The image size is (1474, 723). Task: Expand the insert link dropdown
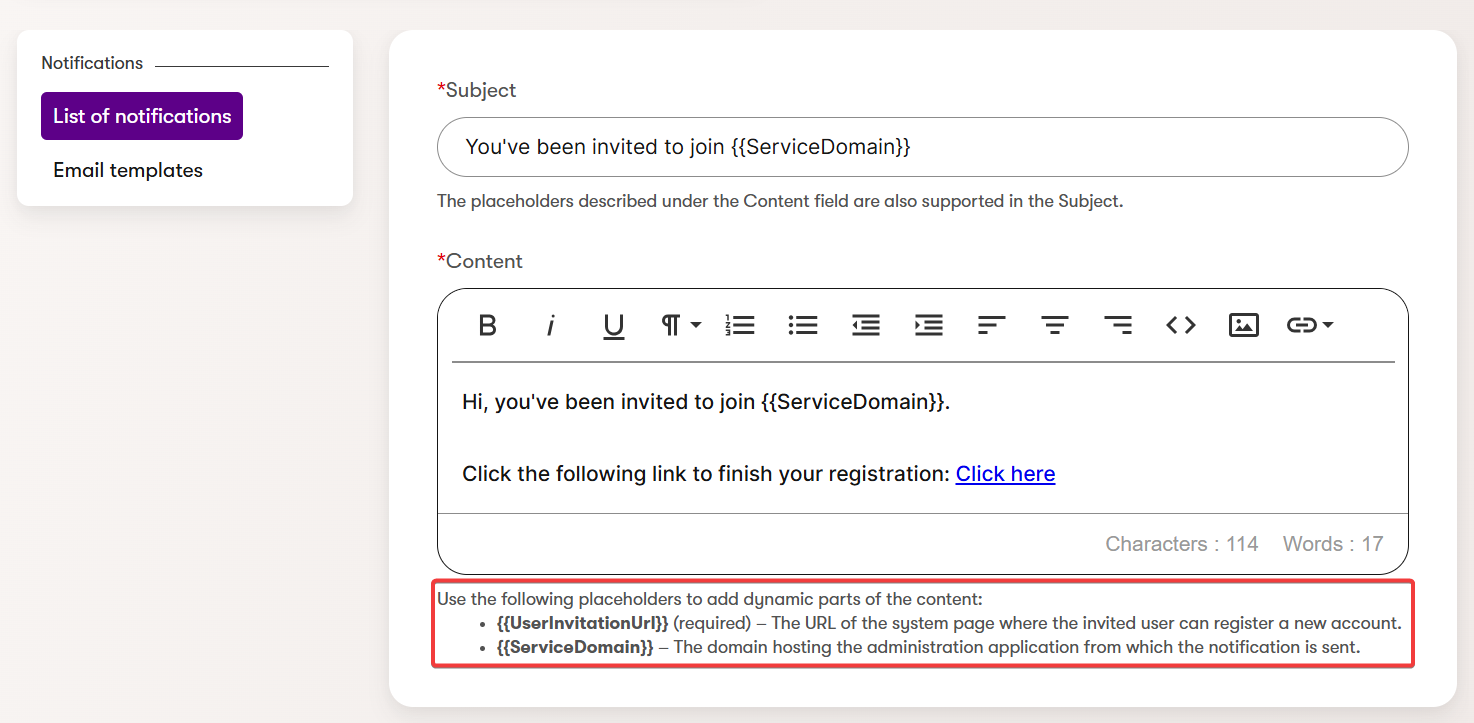tap(1309, 325)
